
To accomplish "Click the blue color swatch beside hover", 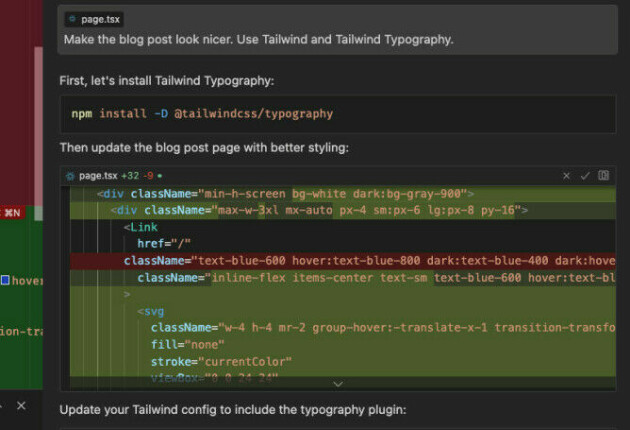I will point(5,280).
